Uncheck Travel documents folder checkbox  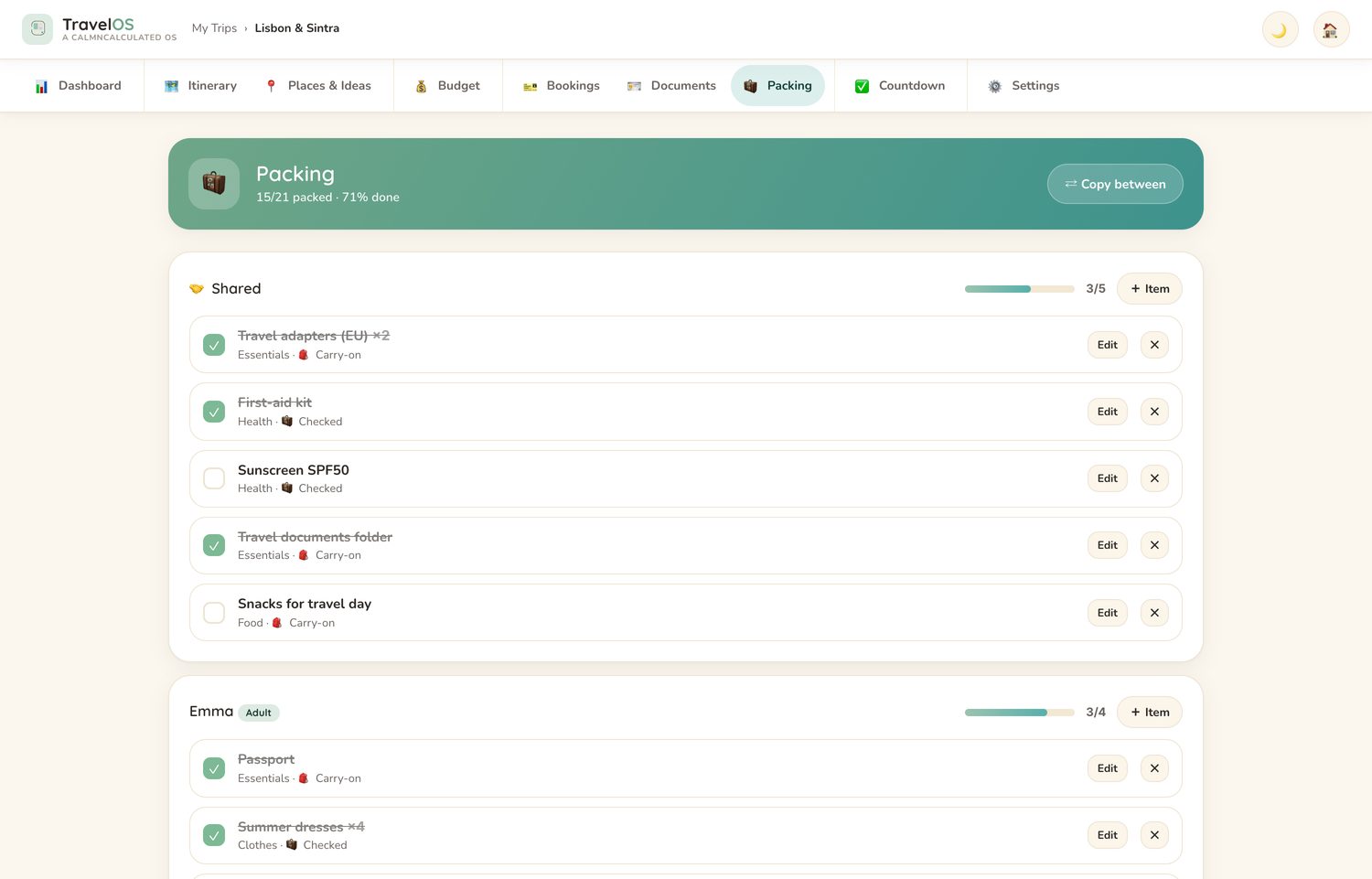tap(214, 545)
